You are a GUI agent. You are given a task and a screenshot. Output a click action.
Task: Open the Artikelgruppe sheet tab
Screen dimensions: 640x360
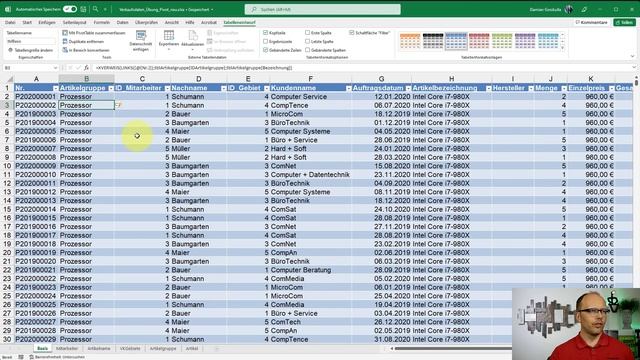click(163, 349)
